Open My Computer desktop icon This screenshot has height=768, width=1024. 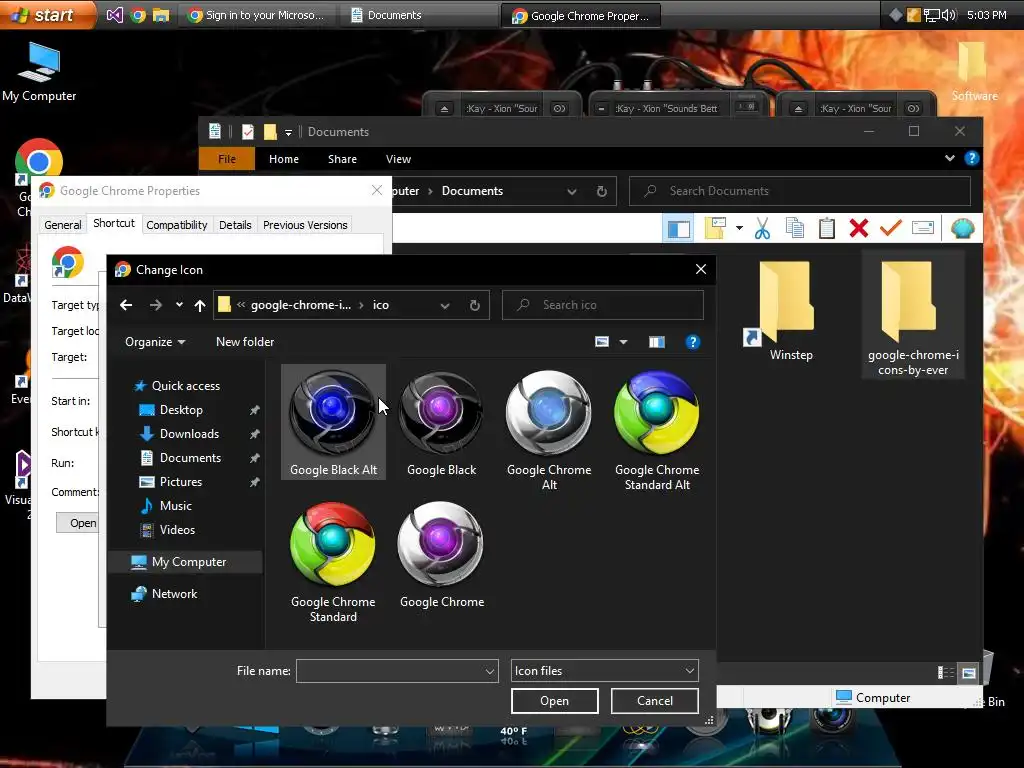point(39,72)
